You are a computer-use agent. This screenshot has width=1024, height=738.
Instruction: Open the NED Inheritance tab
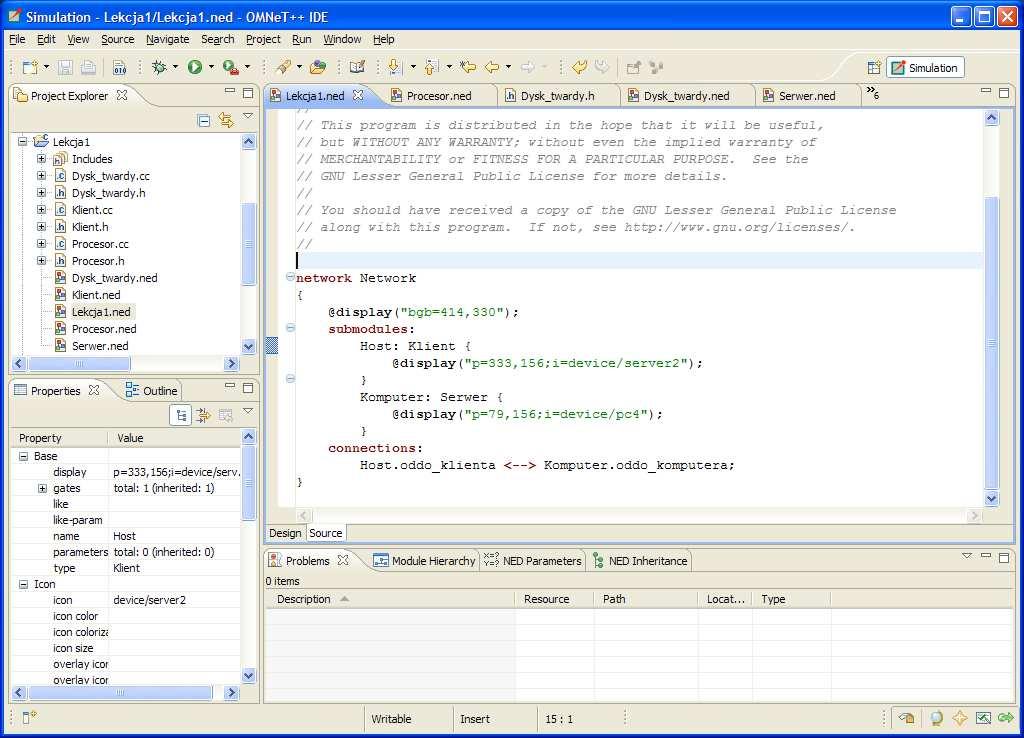(x=640, y=560)
